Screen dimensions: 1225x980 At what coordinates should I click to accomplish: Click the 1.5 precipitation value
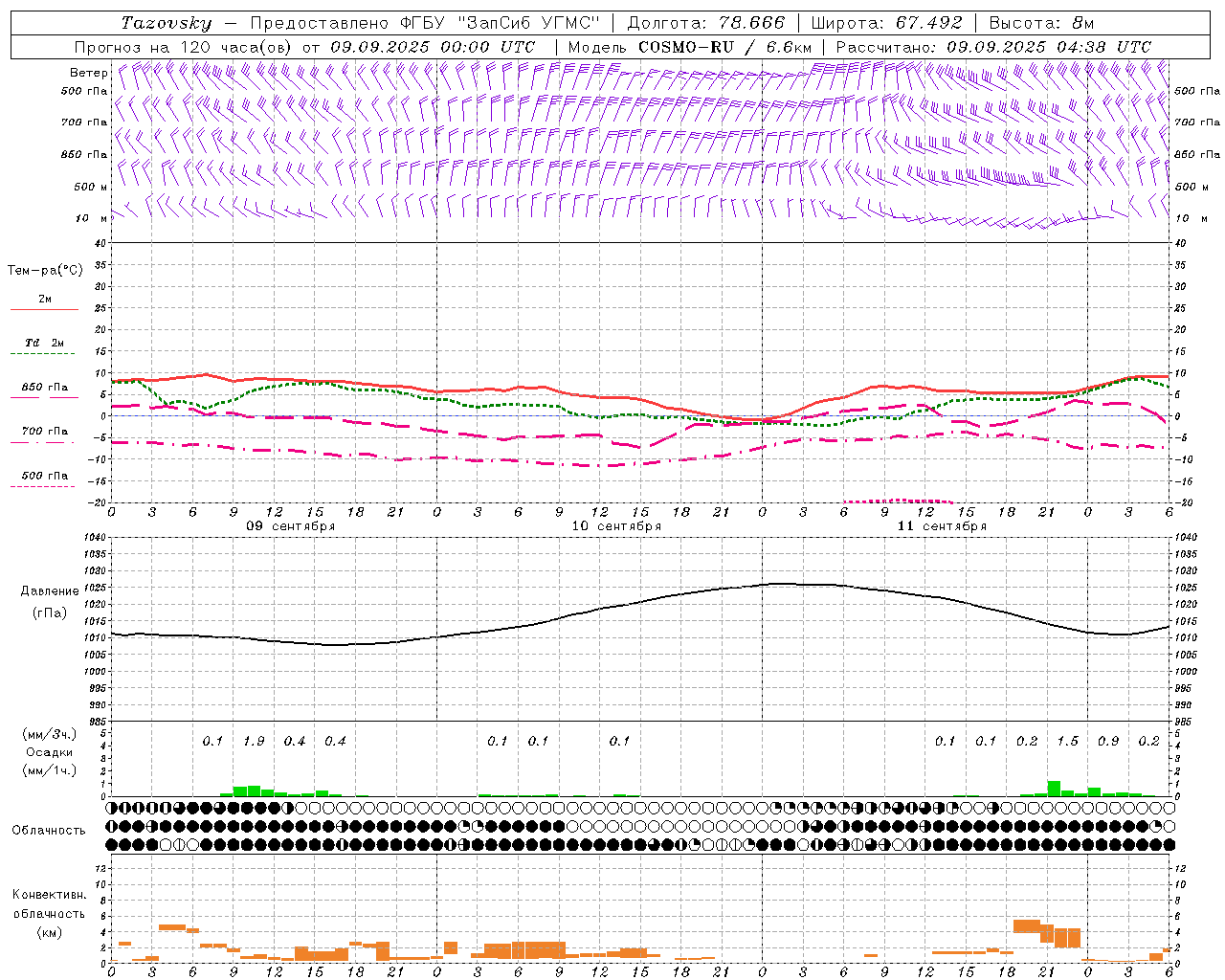pyautogui.click(x=1067, y=742)
